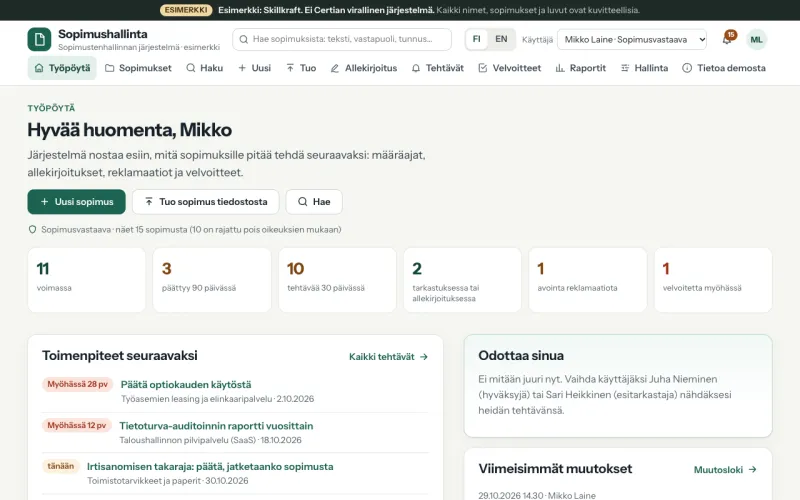Image resolution: width=800 pixels, height=500 pixels.
Task: Click text Työasemien leasing ja elinkaaripalvelu
Action: (196, 399)
